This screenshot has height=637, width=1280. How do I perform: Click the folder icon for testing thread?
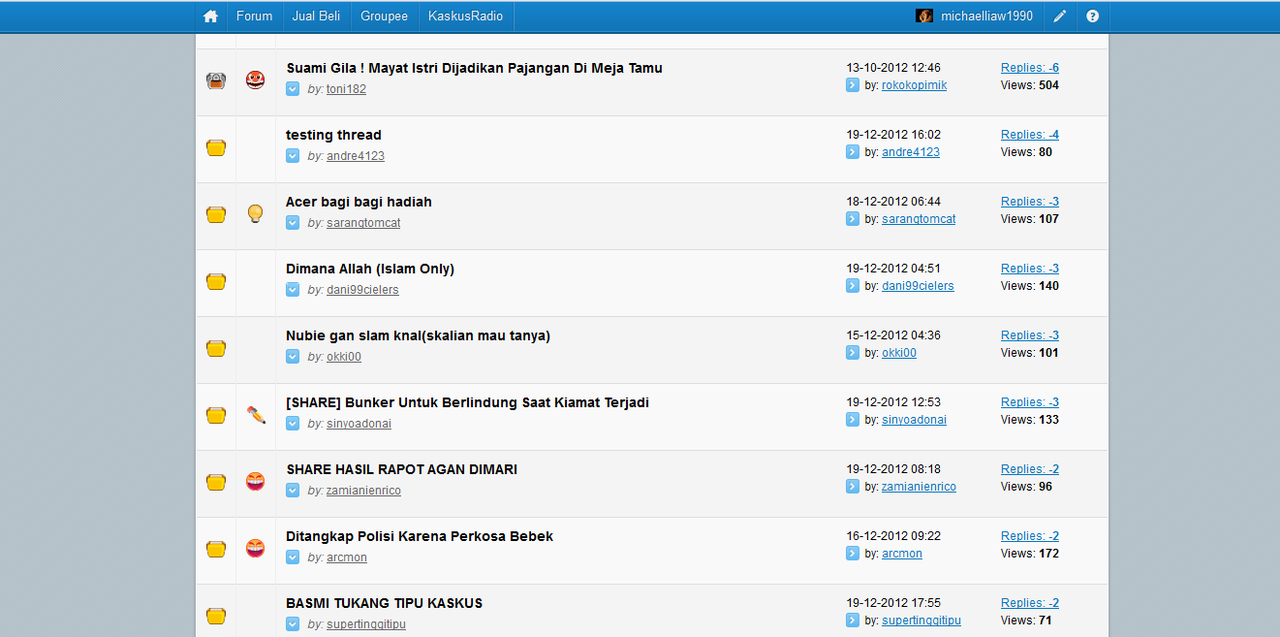215,147
